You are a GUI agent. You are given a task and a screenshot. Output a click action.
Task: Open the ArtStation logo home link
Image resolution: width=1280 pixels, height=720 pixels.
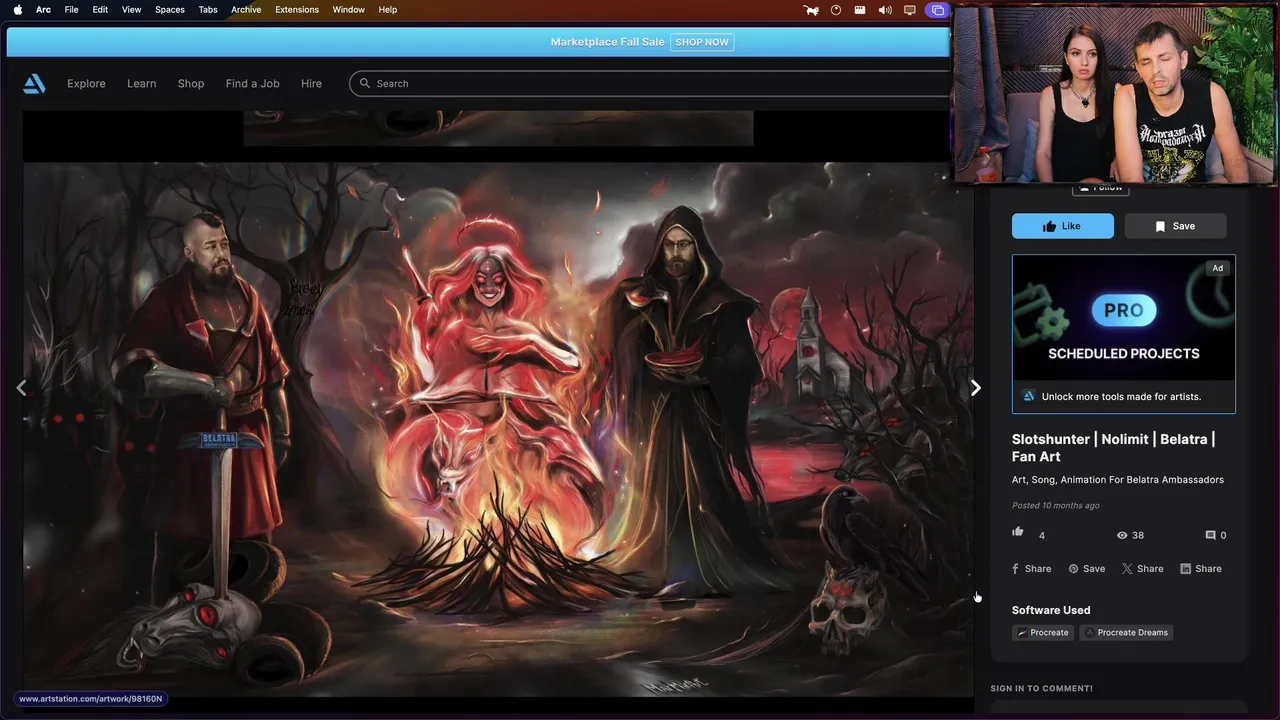point(34,84)
